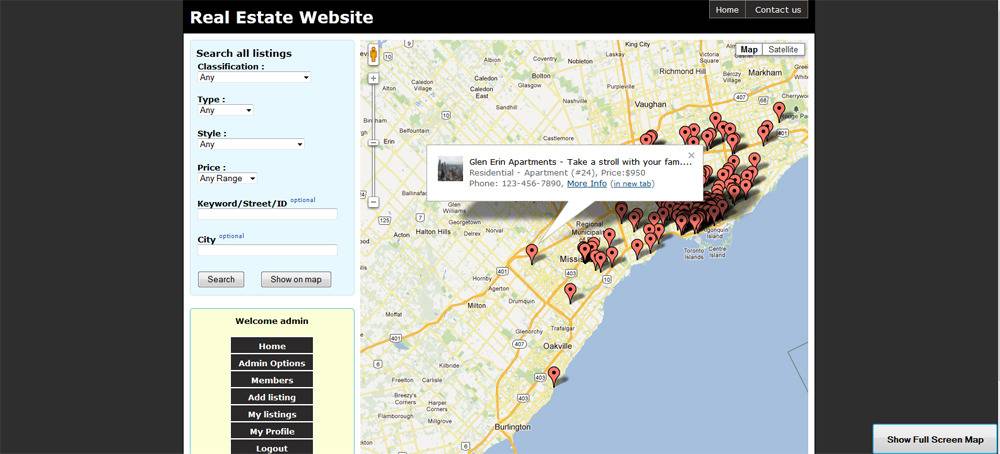The width and height of the screenshot is (1000, 454).
Task: Grab the Street View pegman icon
Action: point(374,54)
